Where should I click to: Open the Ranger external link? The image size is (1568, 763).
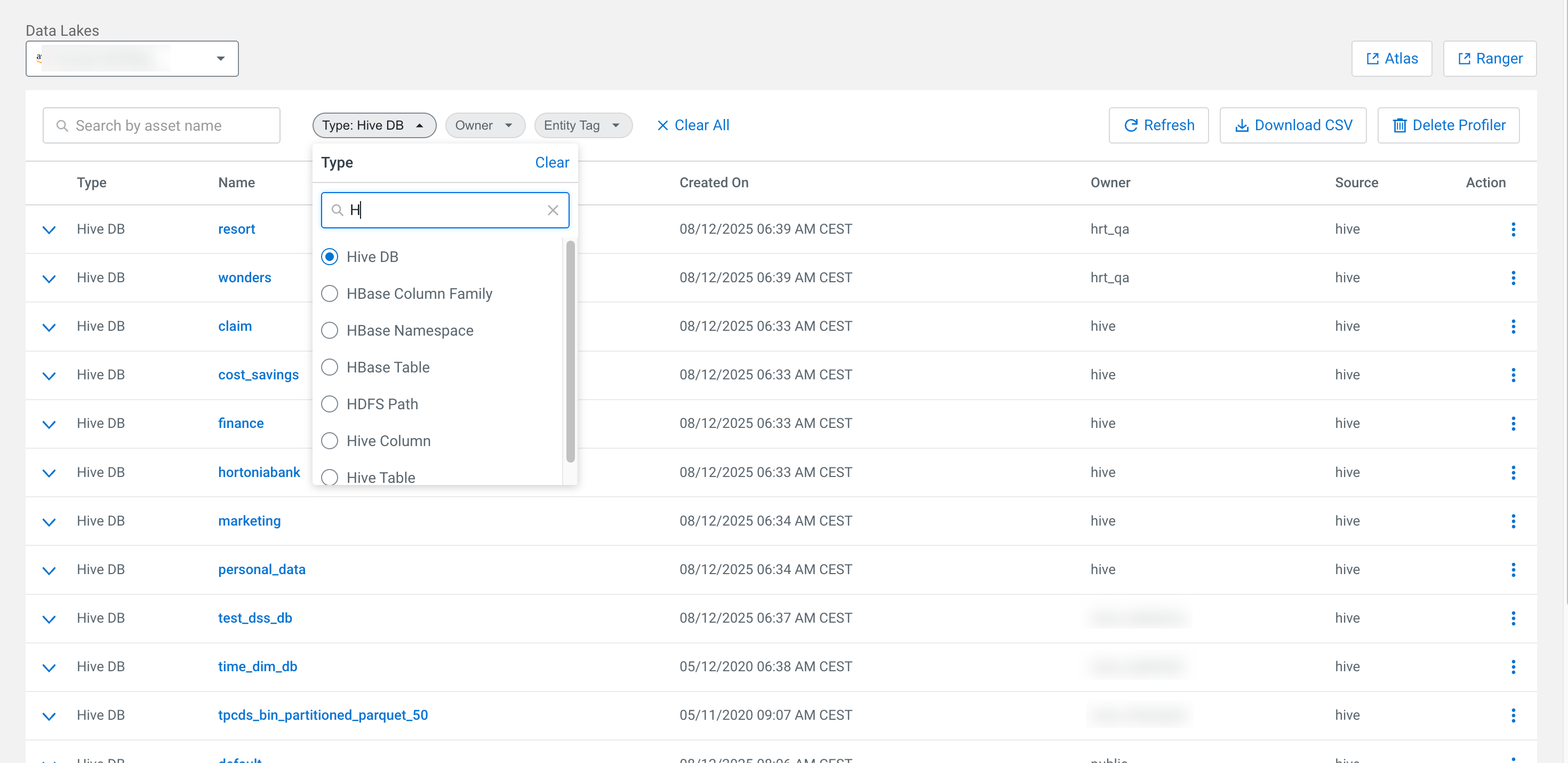click(x=1489, y=59)
